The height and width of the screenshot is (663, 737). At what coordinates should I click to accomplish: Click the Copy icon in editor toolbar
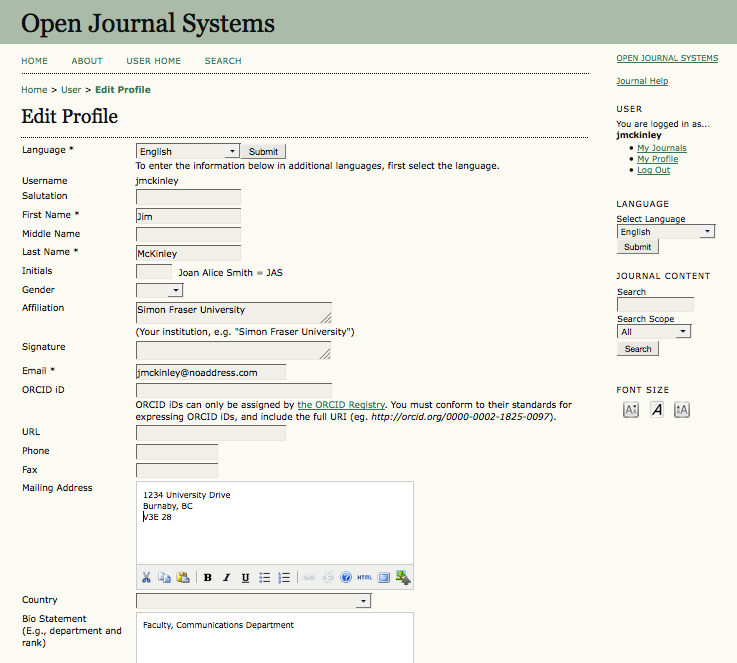[x=164, y=577]
